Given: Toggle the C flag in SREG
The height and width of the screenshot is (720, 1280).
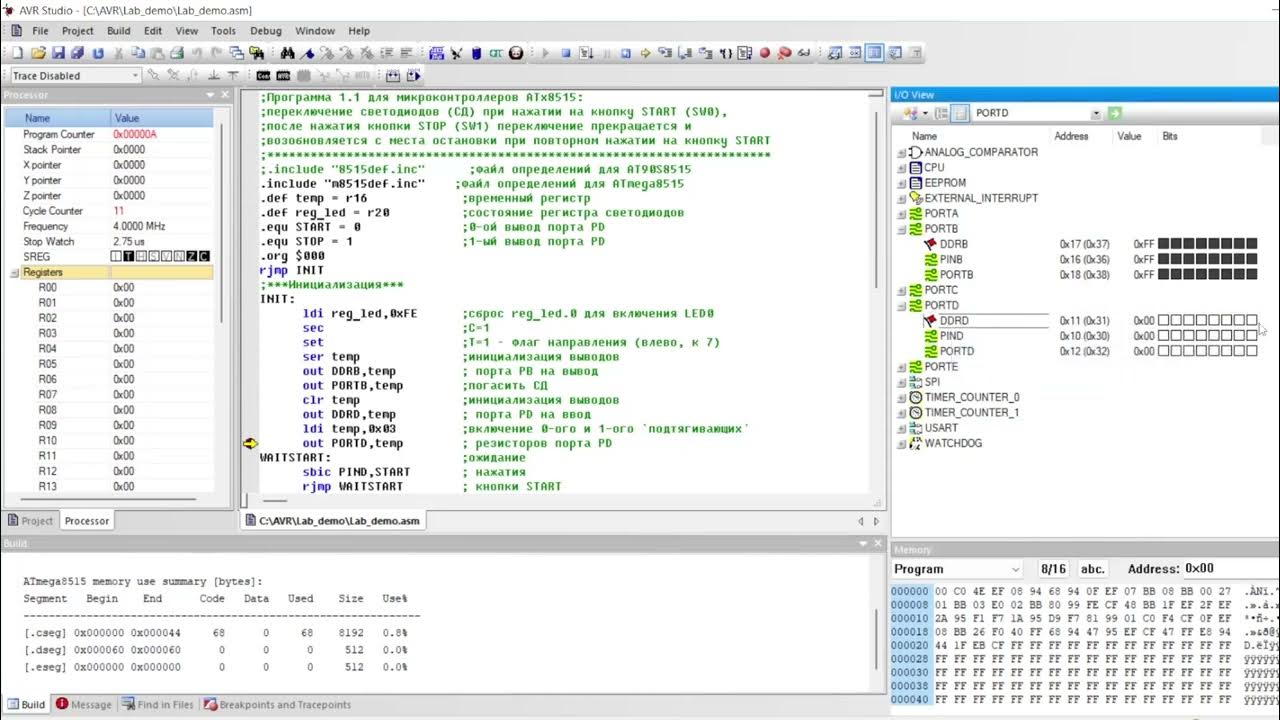Looking at the screenshot, I should click(x=204, y=257).
